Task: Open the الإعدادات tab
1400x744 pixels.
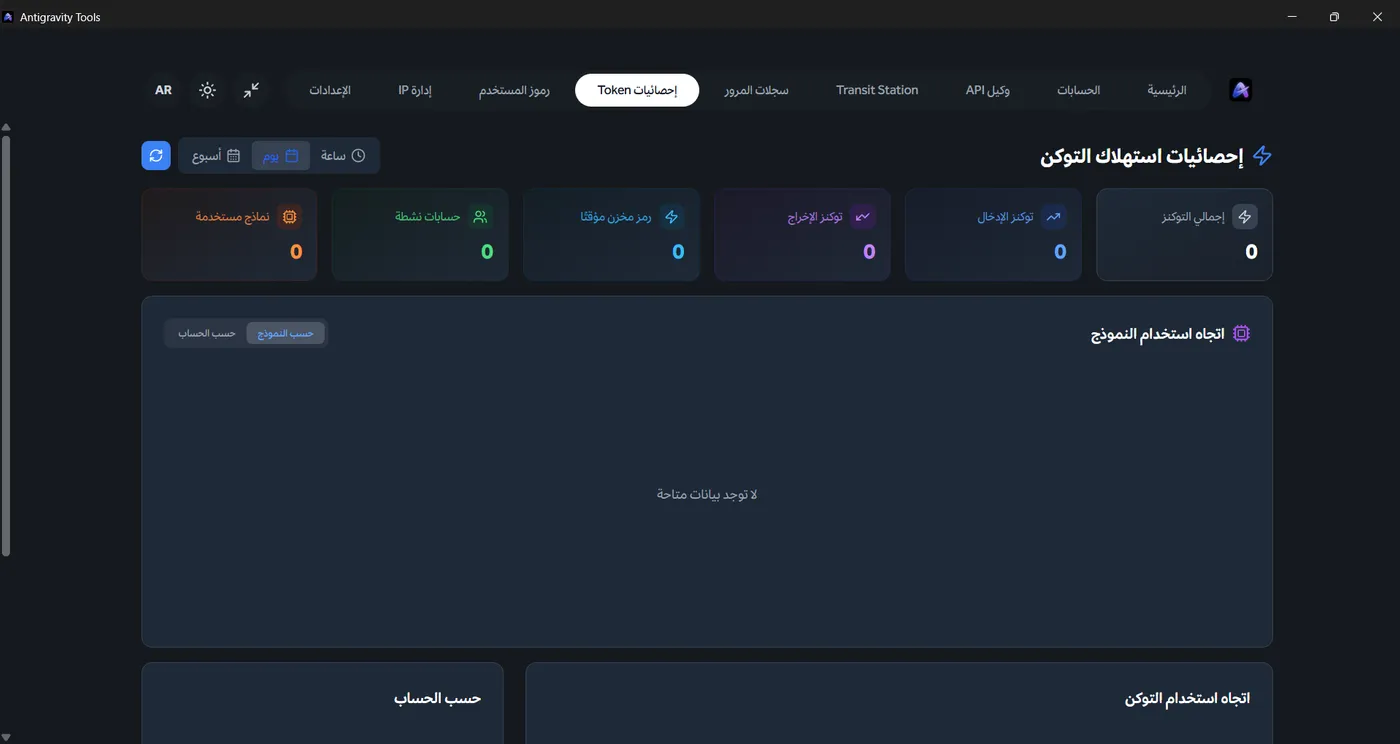Action: coord(330,90)
